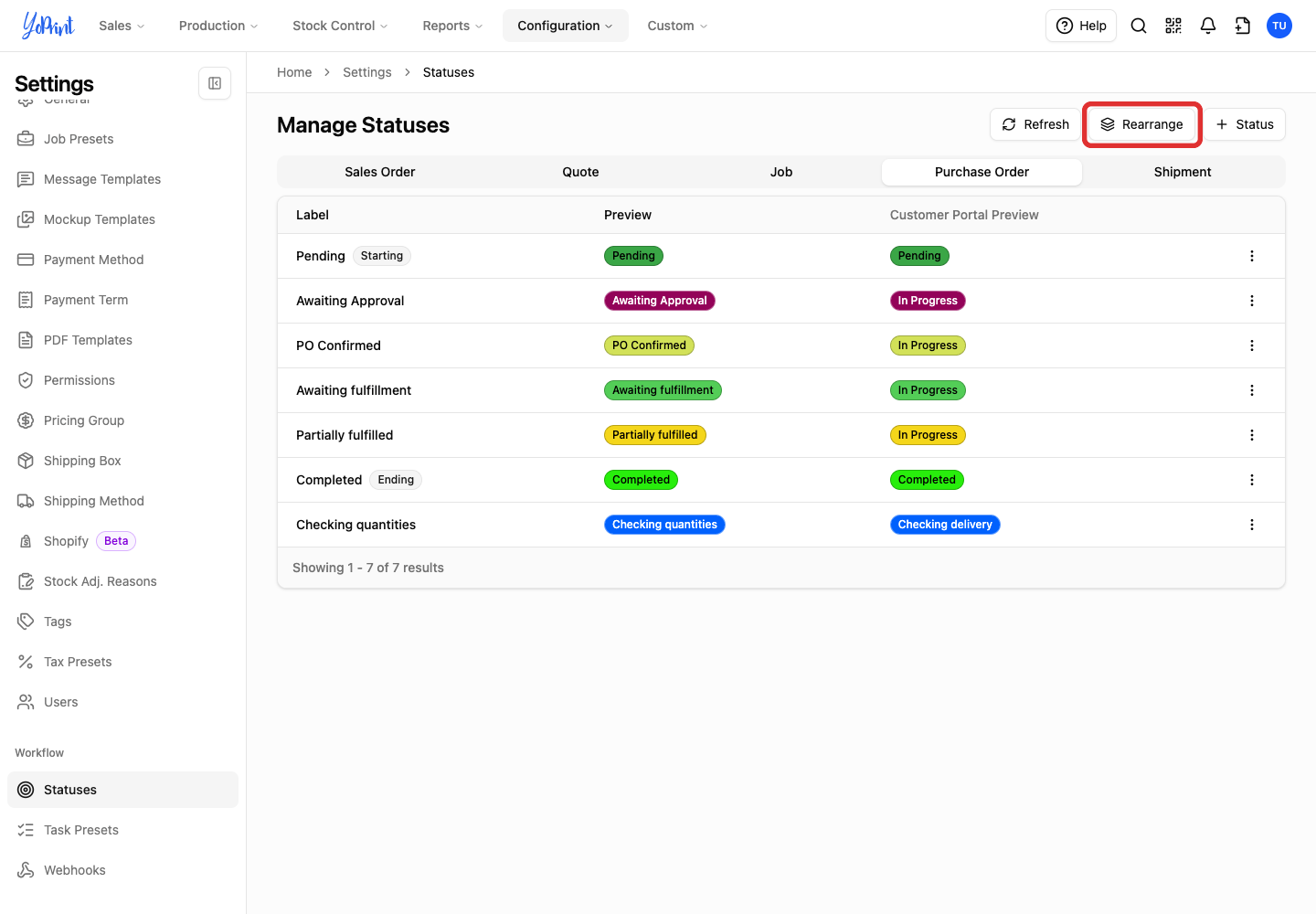Open the search magnifier icon
Image resolution: width=1316 pixels, height=914 pixels.
coord(1139,26)
